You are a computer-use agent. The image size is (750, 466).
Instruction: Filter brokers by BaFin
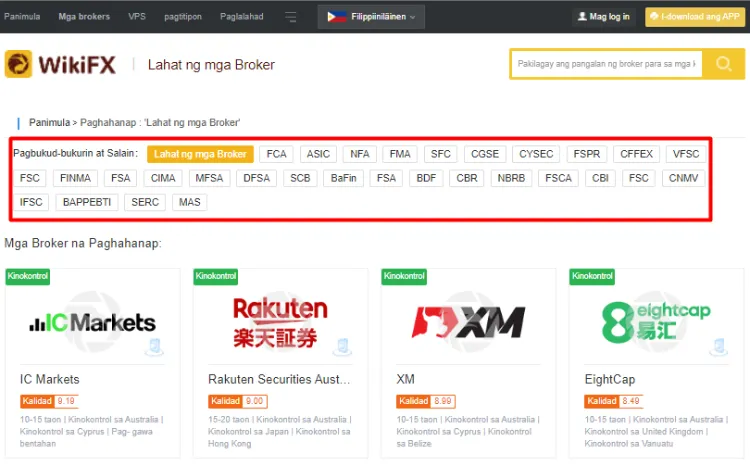[x=343, y=178]
